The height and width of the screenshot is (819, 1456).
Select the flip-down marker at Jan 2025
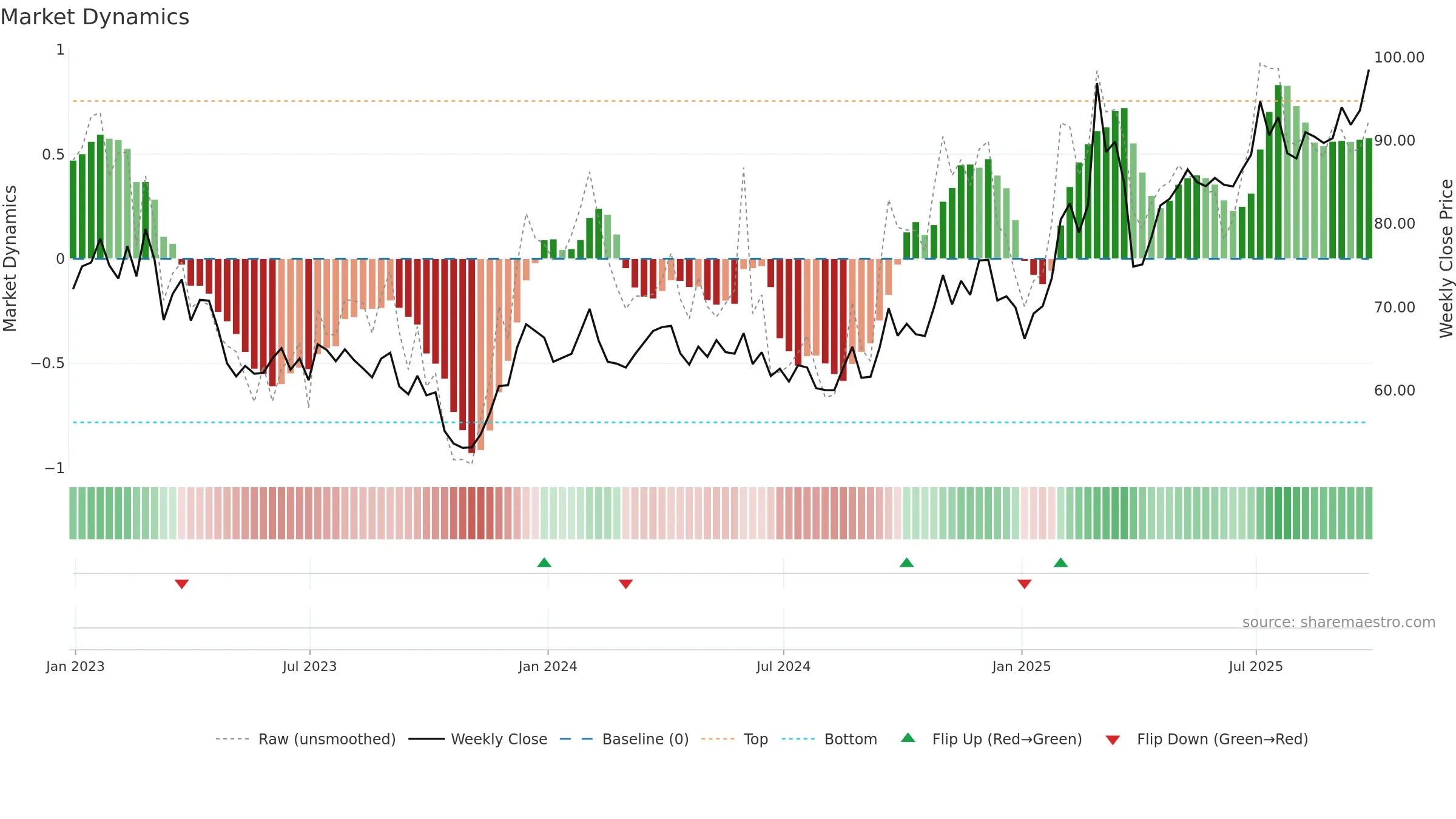[1024, 584]
